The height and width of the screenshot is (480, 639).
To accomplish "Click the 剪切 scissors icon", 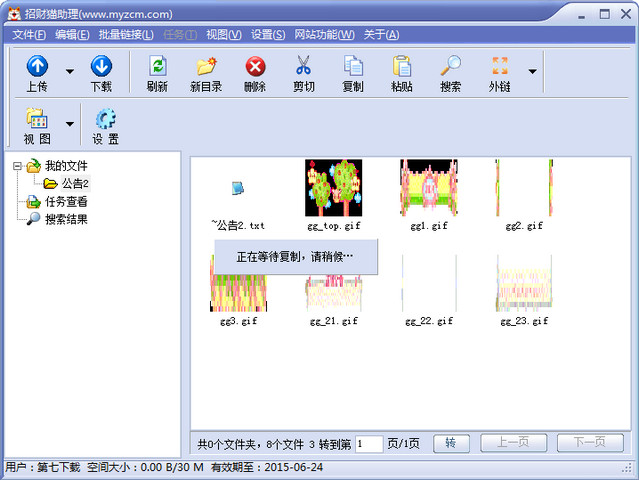I will [x=304, y=66].
